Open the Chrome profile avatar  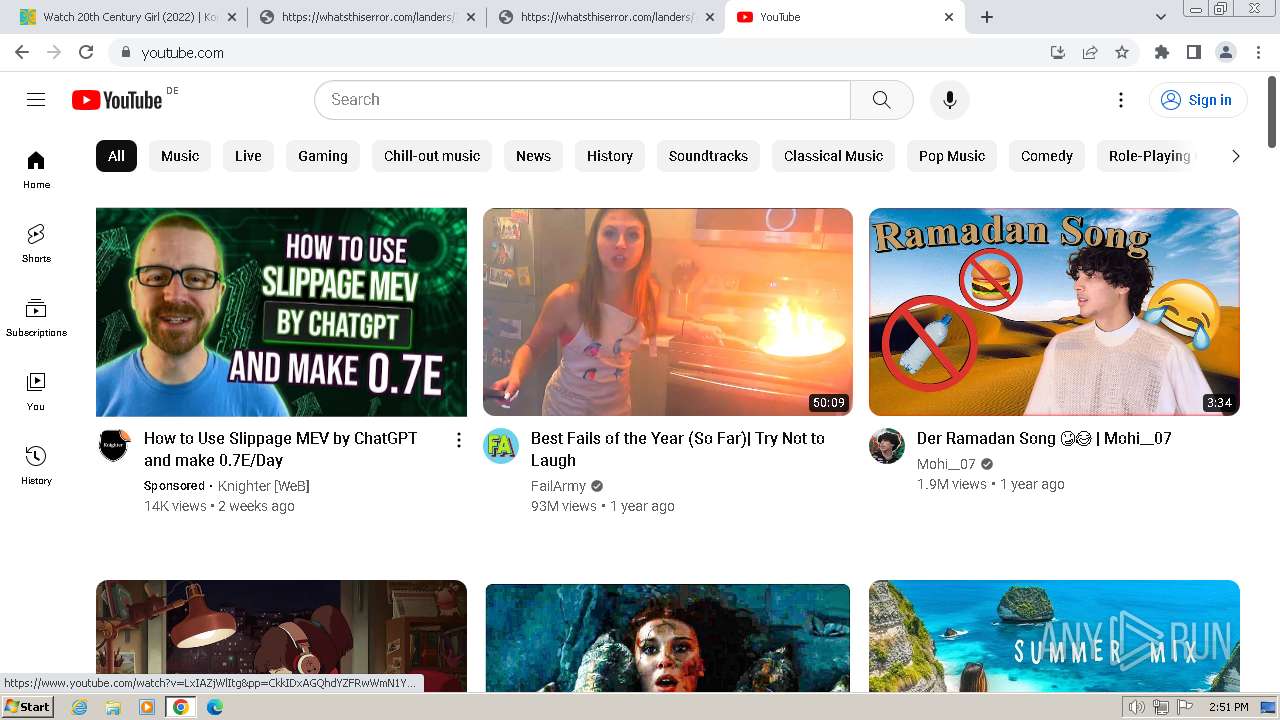point(1226,52)
